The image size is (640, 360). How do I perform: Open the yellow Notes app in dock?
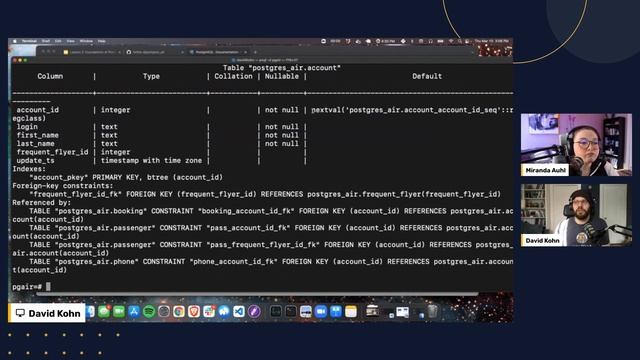tap(351, 312)
